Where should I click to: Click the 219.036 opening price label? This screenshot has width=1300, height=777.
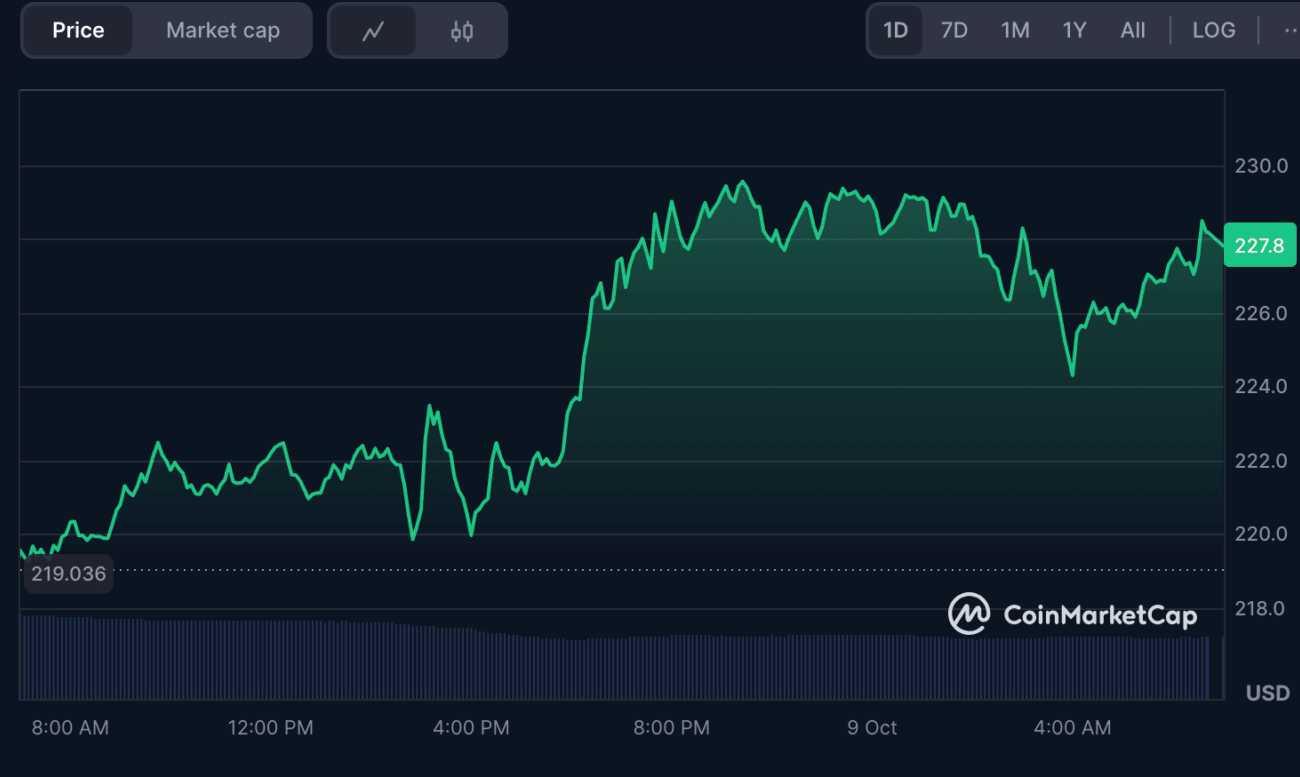point(68,574)
